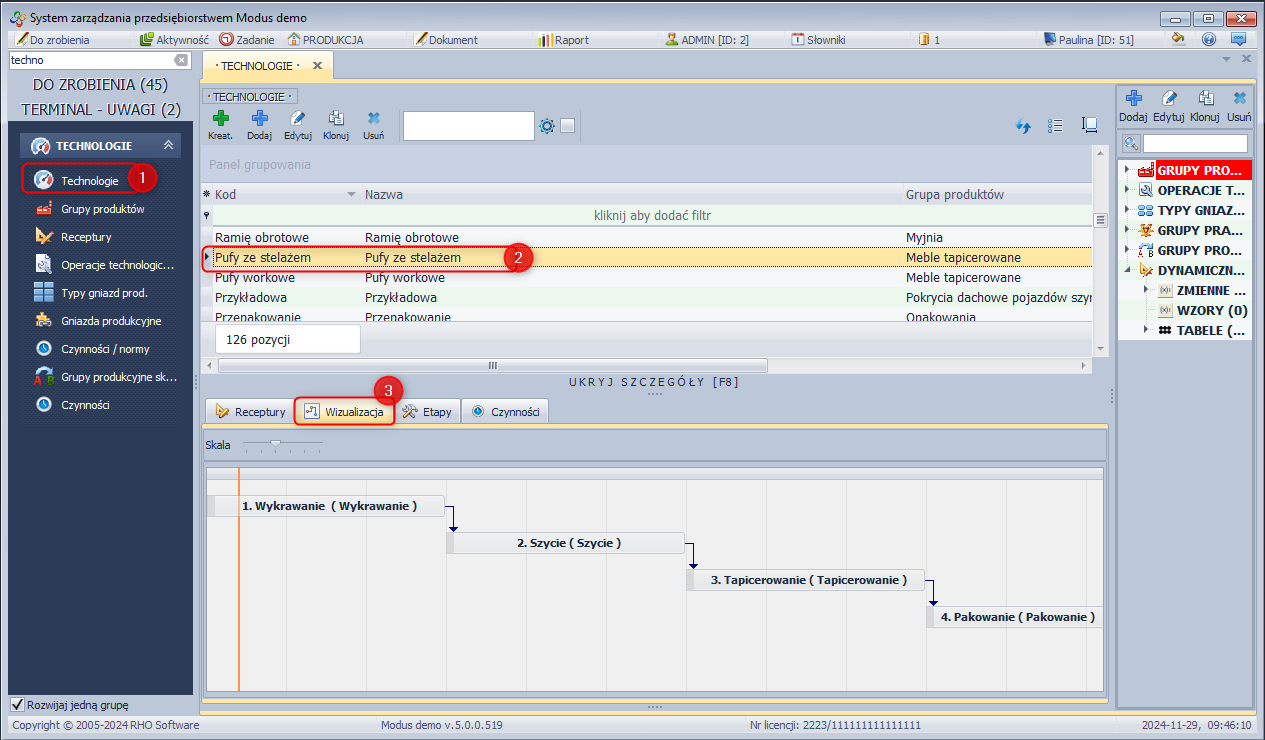The height and width of the screenshot is (740, 1265).
Task: Click the gear icon beside toolbar search field
Action: [547, 126]
